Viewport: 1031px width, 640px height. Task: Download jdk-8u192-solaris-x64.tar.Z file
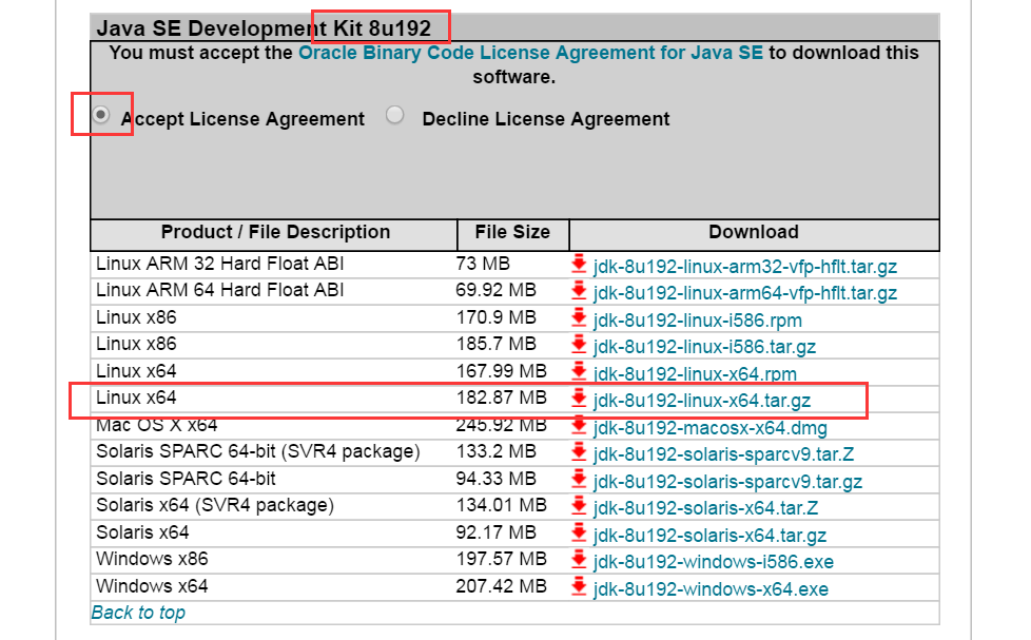coord(706,508)
